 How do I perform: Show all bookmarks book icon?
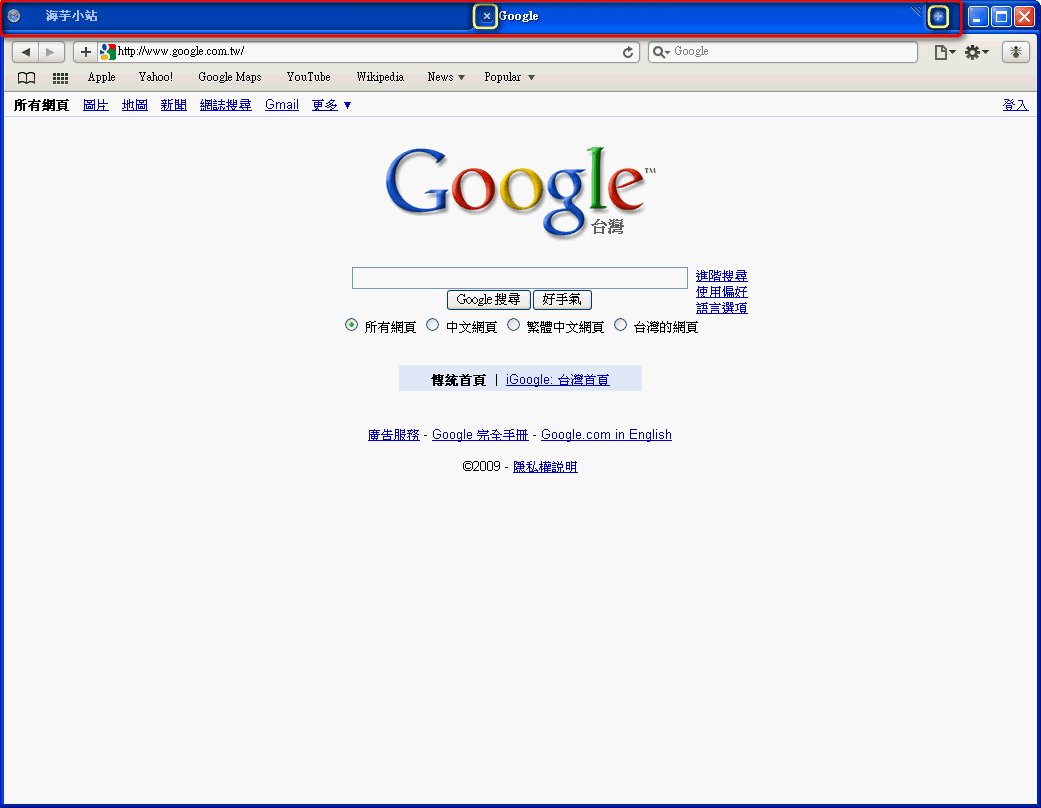tap(27, 78)
